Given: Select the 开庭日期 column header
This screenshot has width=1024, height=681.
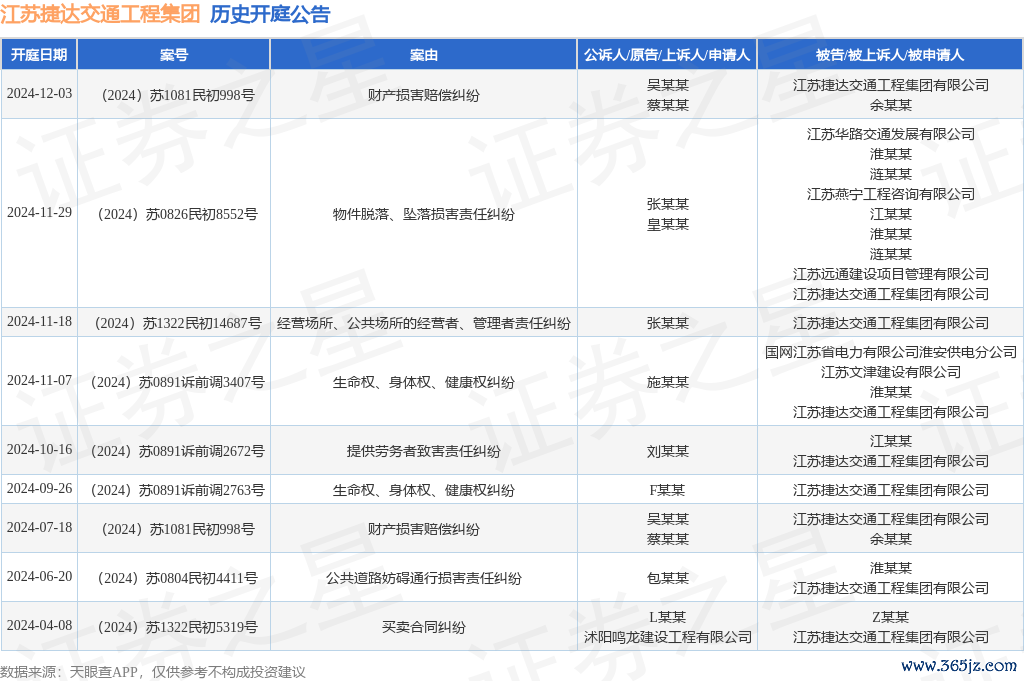Looking at the screenshot, I should (39, 55).
